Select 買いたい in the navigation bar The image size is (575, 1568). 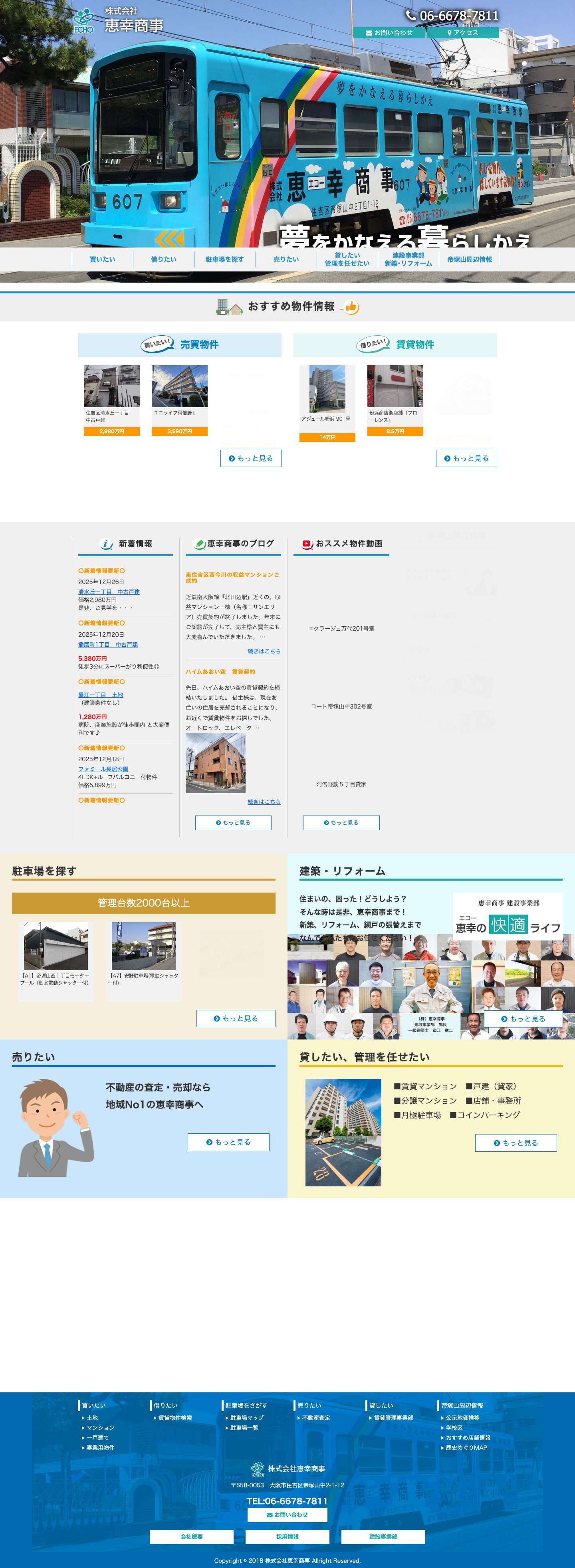[x=102, y=259]
